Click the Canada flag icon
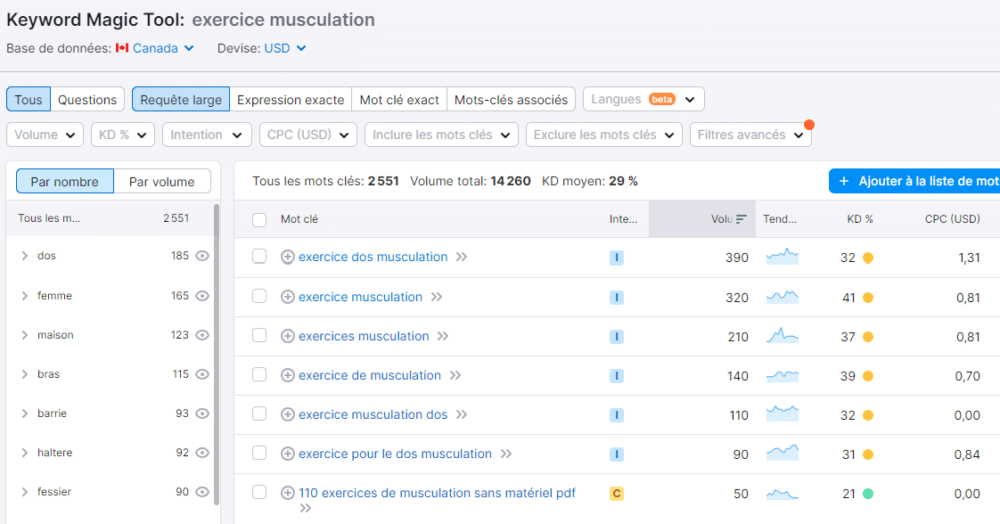Image resolution: width=1000 pixels, height=524 pixels. click(x=122, y=48)
